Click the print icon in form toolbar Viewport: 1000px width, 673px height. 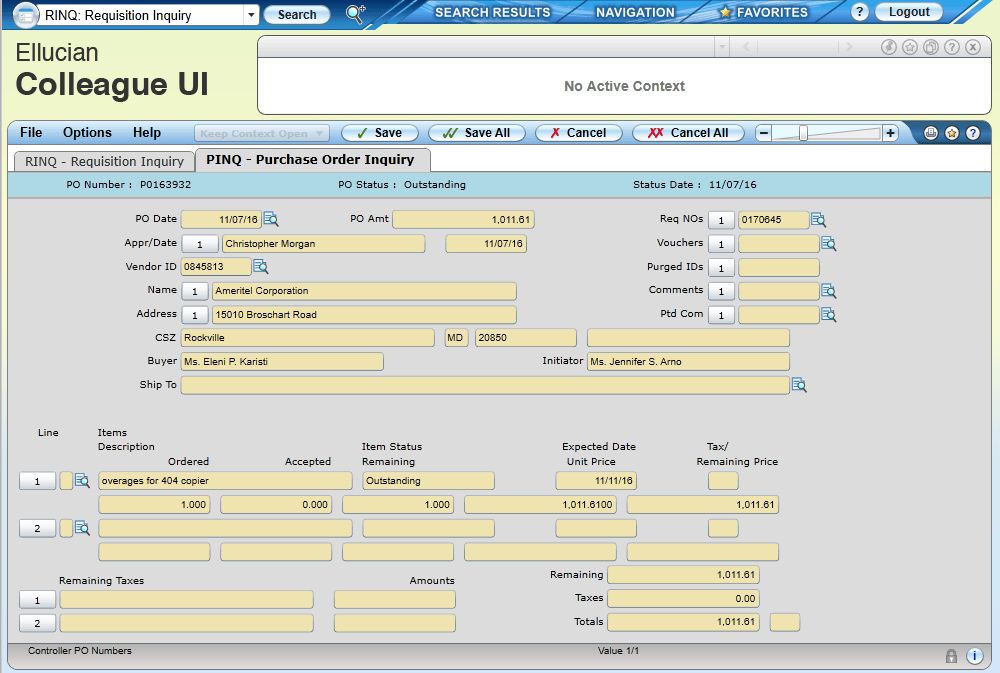(x=931, y=133)
